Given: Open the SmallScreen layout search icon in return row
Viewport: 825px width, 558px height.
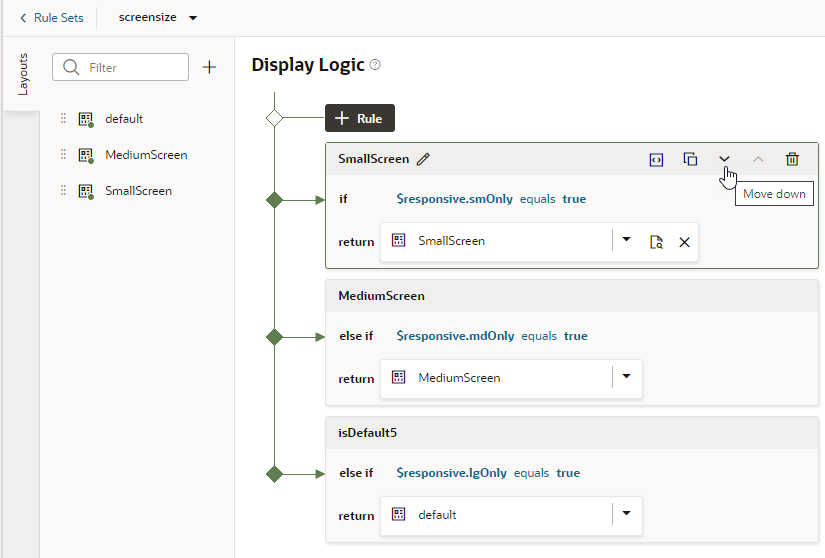Looking at the screenshot, I should tap(656, 242).
